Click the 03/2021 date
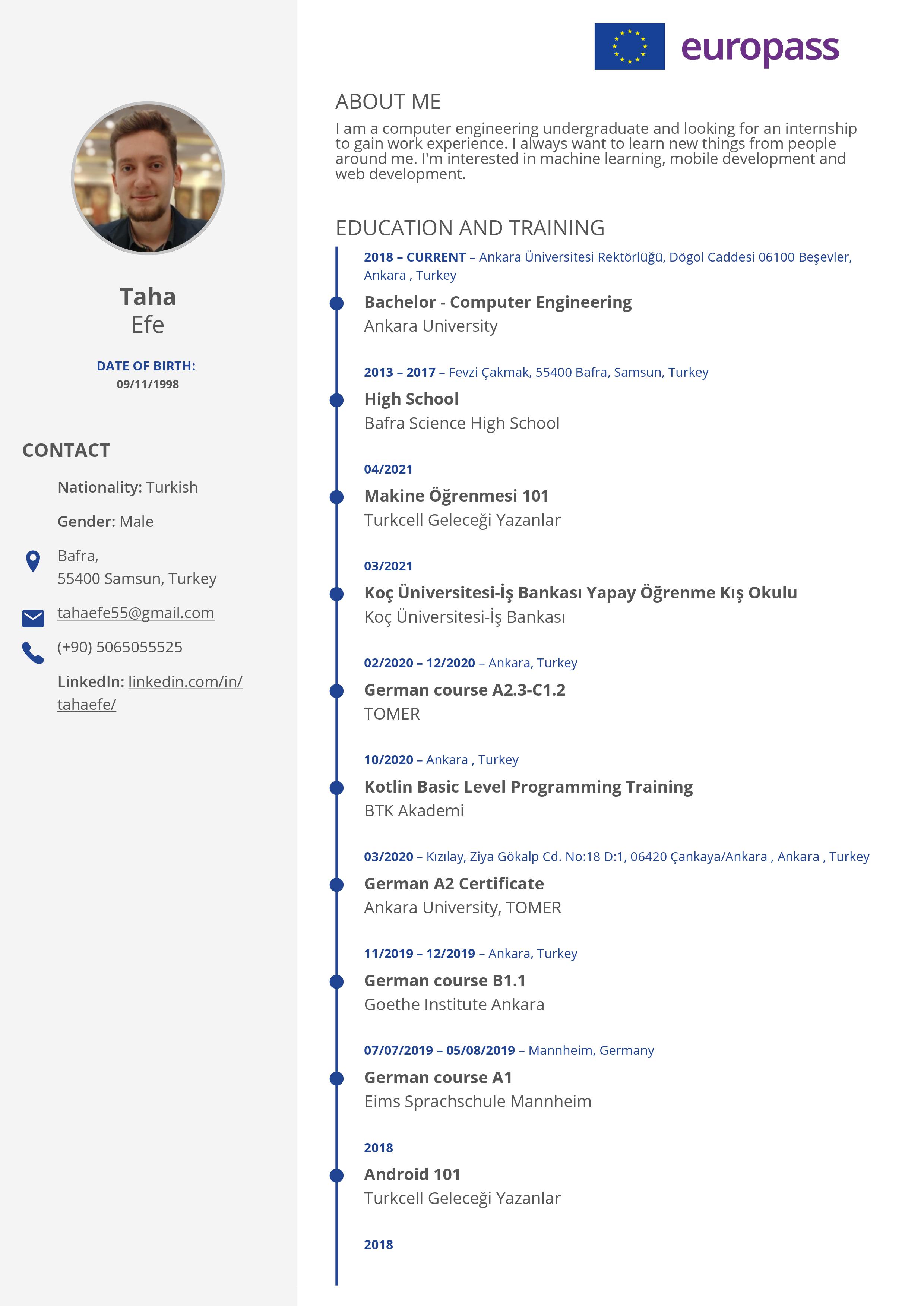This screenshot has height=1306, width=924. click(388, 566)
